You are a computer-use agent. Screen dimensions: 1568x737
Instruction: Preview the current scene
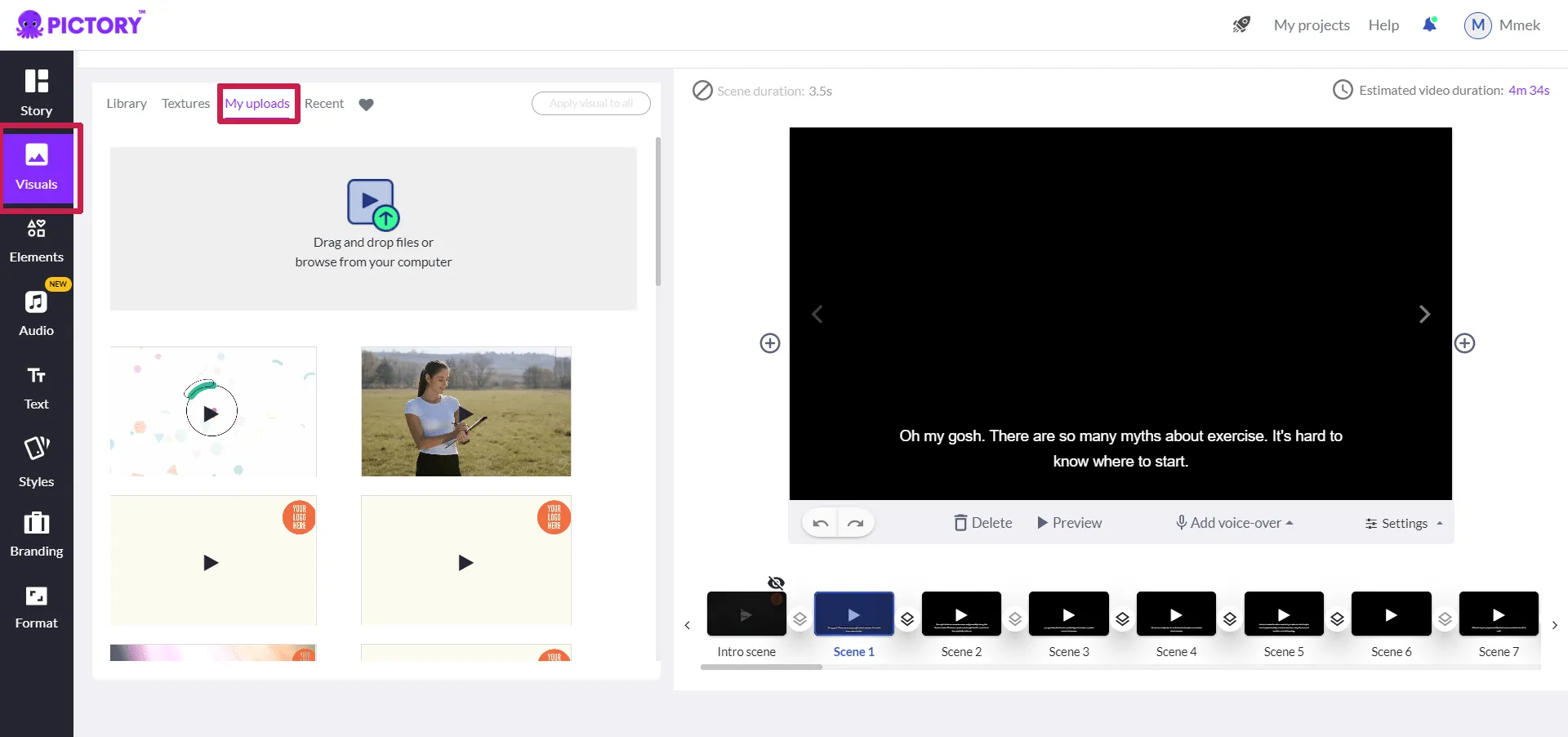click(x=1070, y=523)
